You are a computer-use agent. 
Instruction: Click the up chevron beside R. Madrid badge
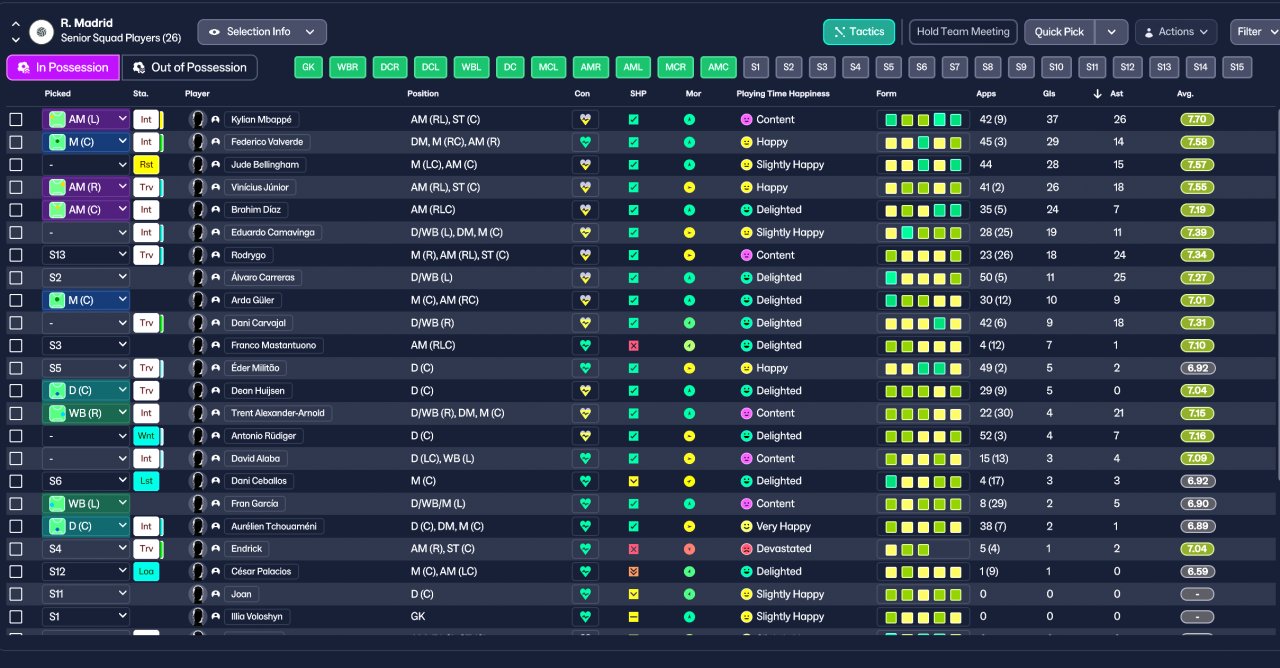click(15, 24)
